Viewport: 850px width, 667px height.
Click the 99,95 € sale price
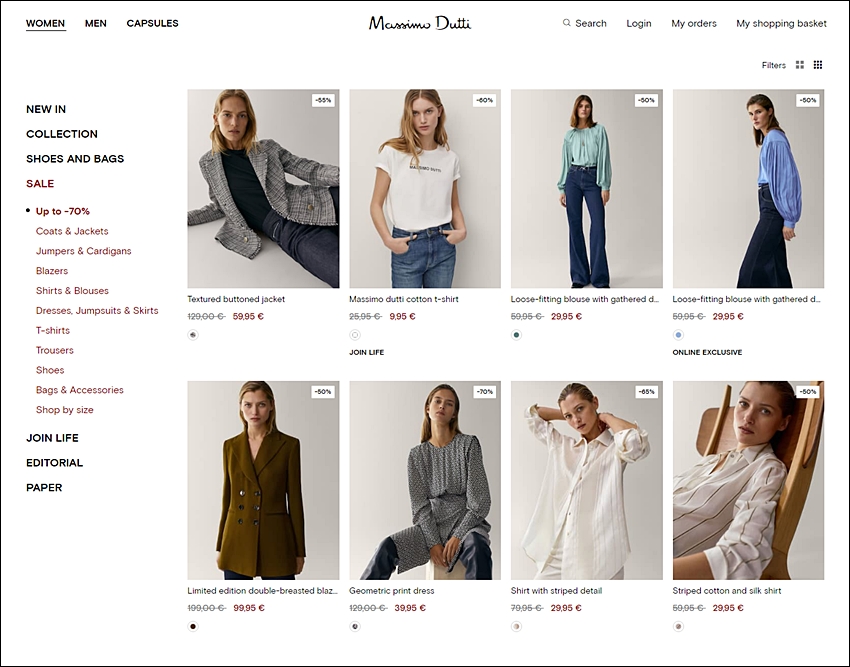249,608
